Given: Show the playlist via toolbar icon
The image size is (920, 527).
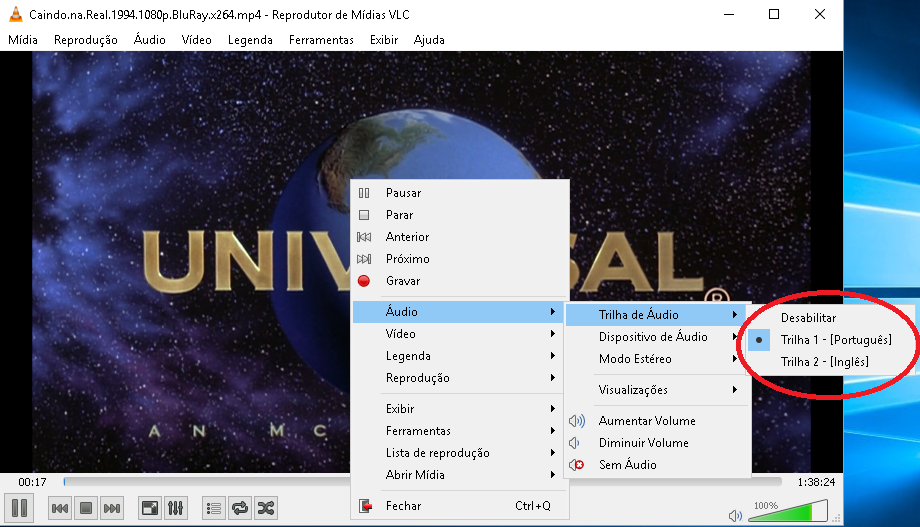Looking at the screenshot, I should tap(214, 508).
